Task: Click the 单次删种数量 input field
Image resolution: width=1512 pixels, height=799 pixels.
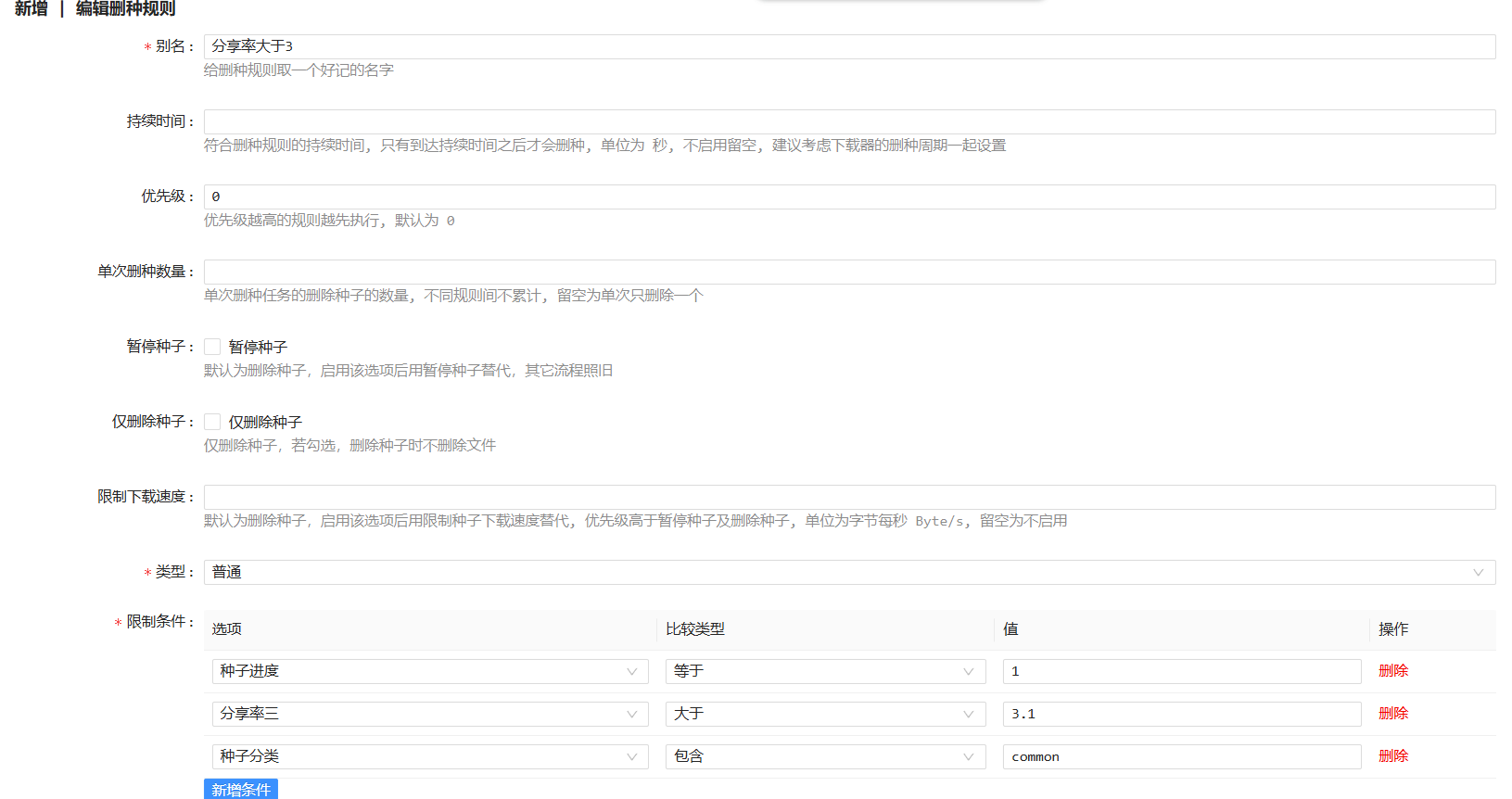Action: click(848, 272)
